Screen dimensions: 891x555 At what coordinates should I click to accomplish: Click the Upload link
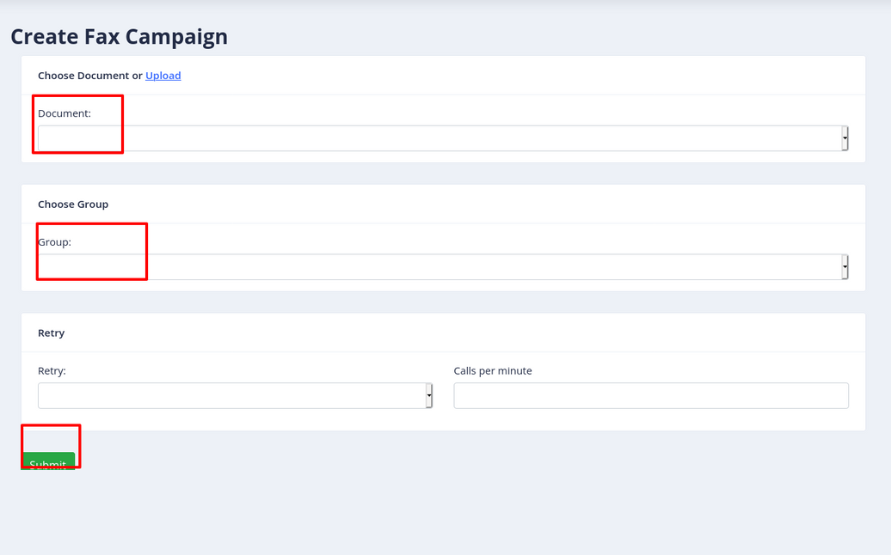click(x=163, y=76)
